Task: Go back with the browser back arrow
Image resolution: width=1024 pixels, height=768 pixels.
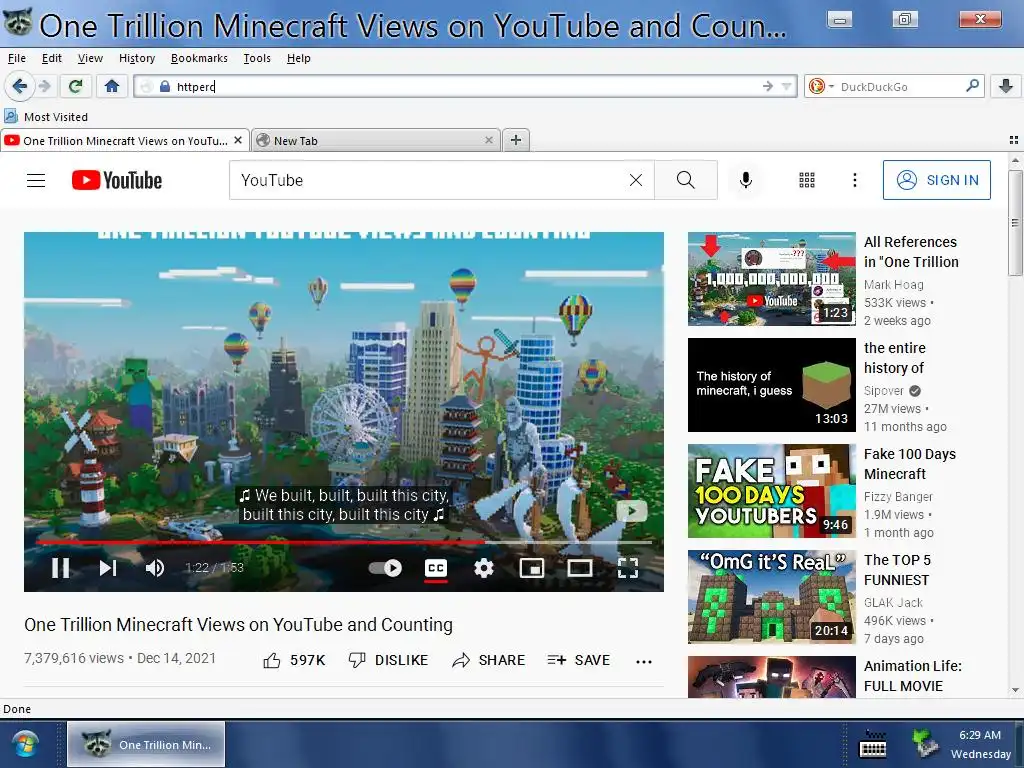Action: (20, 86)
